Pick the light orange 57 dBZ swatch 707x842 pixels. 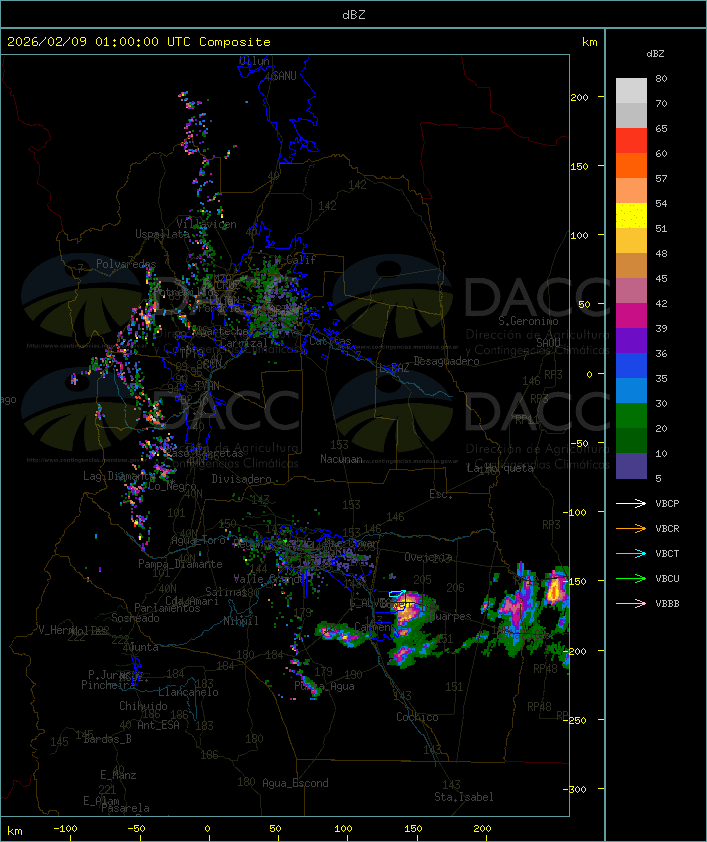(x=631, y=190)
